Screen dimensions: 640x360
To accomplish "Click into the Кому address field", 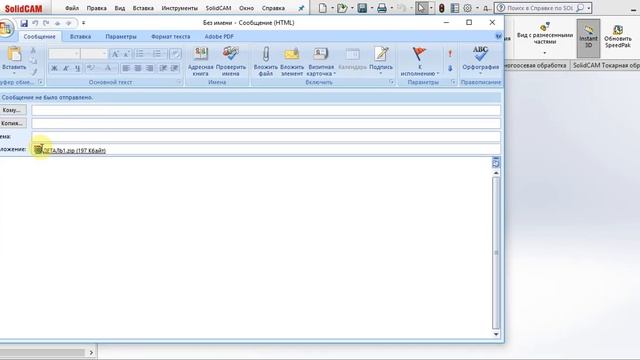I will click(x=266, y=110).
